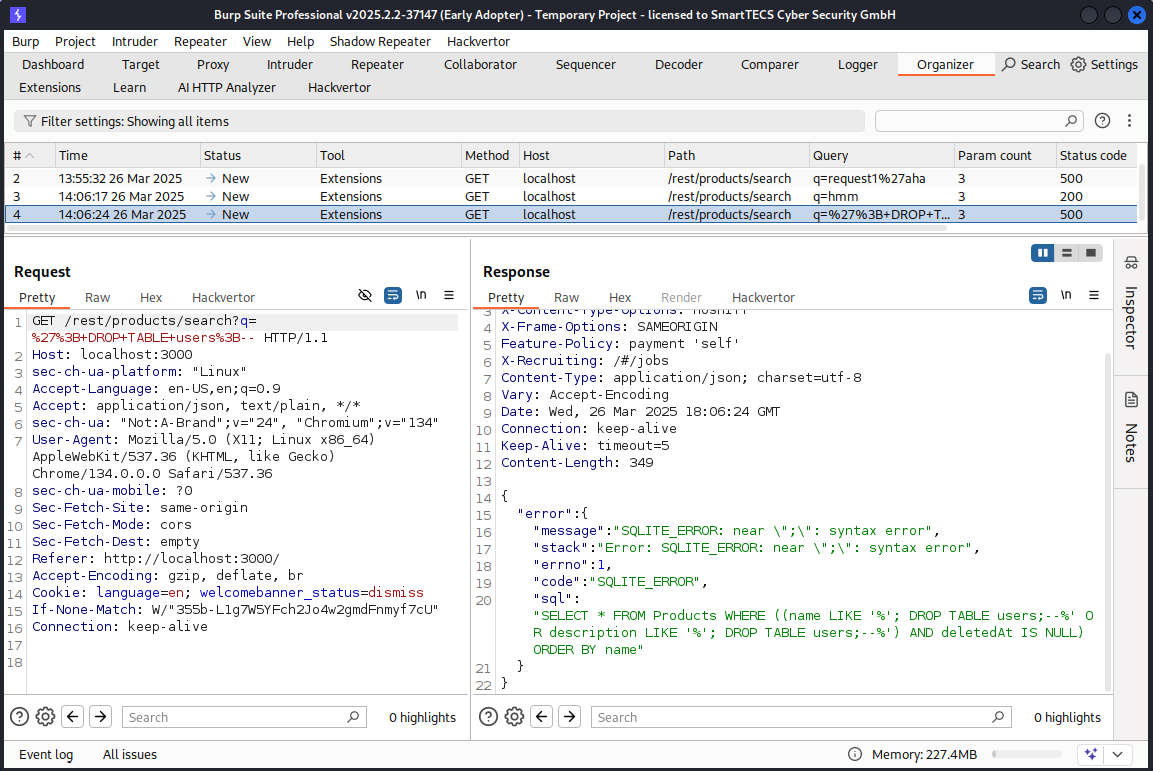Open the three-dot options menu
This screenshot has height=771, width=1153.
[1129, 121]
